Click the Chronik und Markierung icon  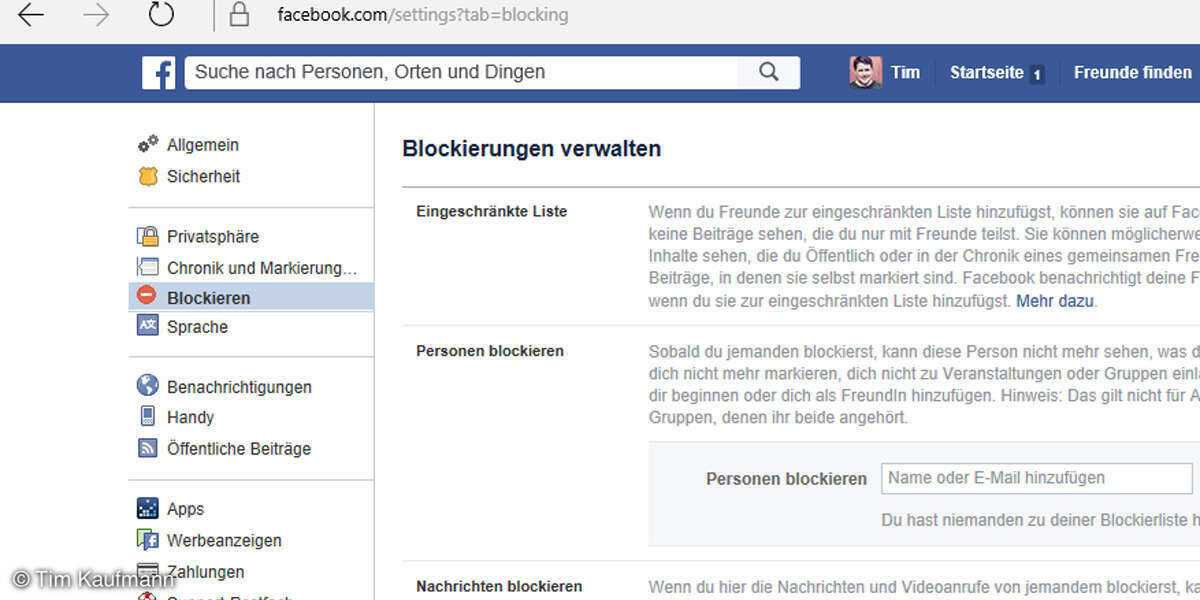click(148, 267)
